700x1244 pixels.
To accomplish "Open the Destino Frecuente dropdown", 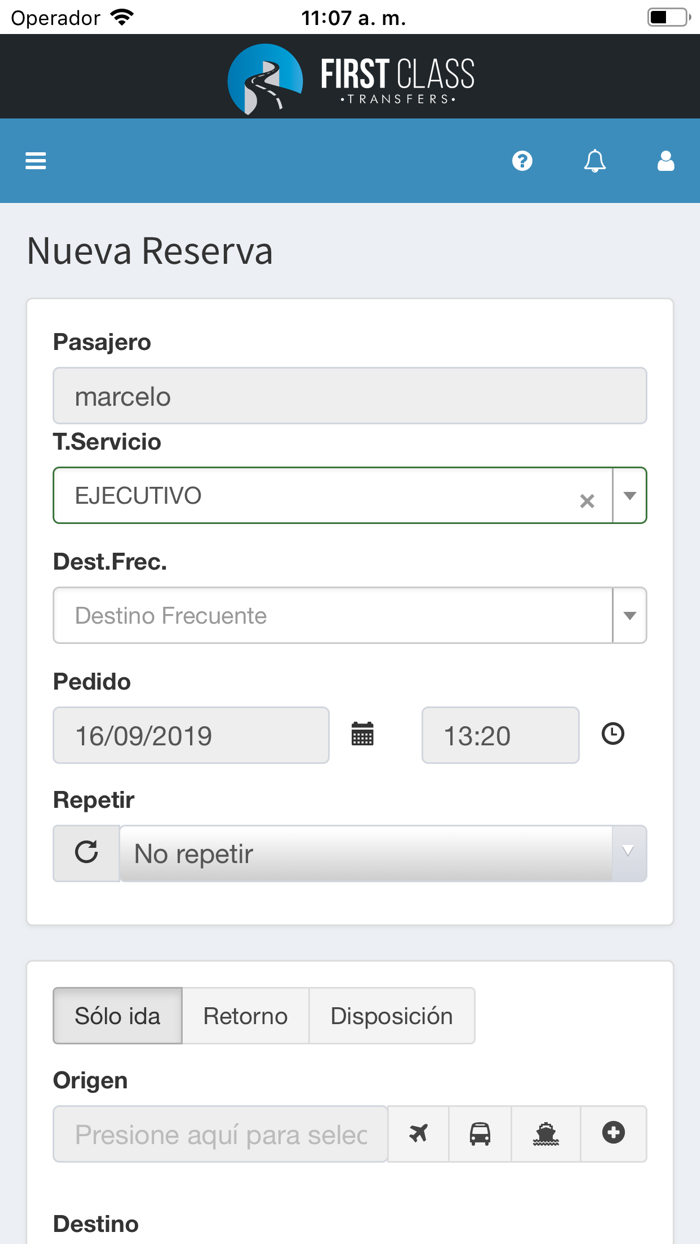I will (629, 615).
